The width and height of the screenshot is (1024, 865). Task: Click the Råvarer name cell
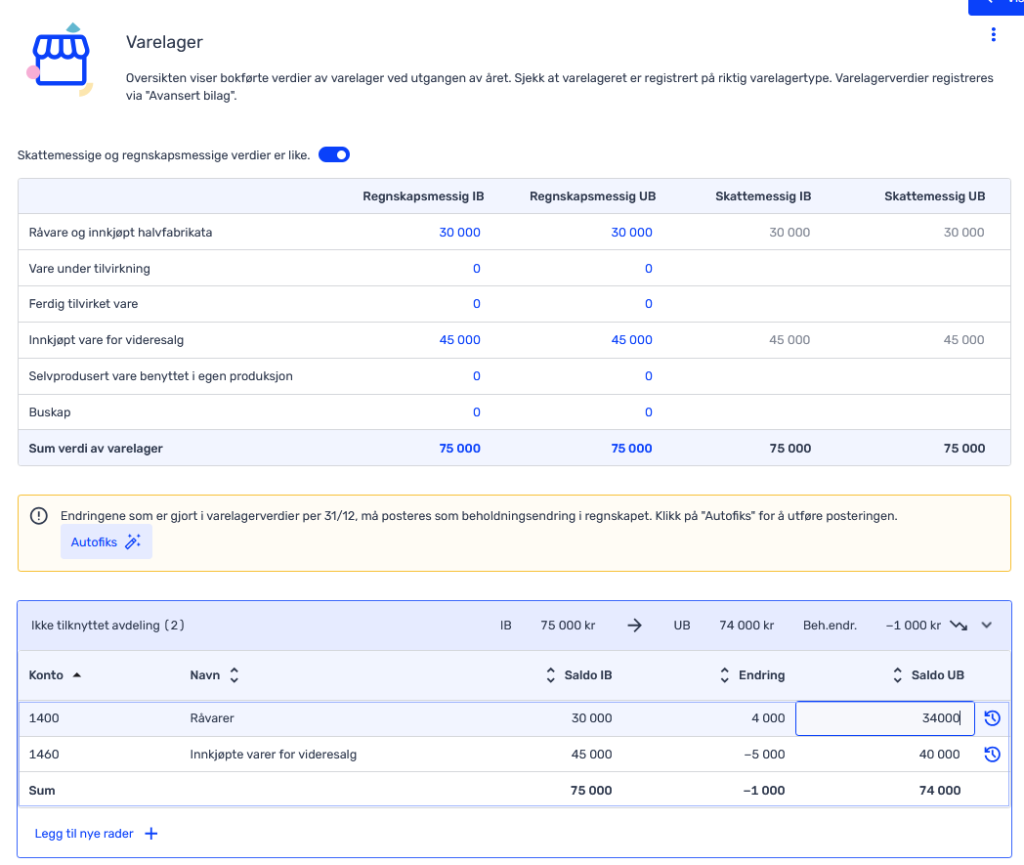click(x=212, y=718)
